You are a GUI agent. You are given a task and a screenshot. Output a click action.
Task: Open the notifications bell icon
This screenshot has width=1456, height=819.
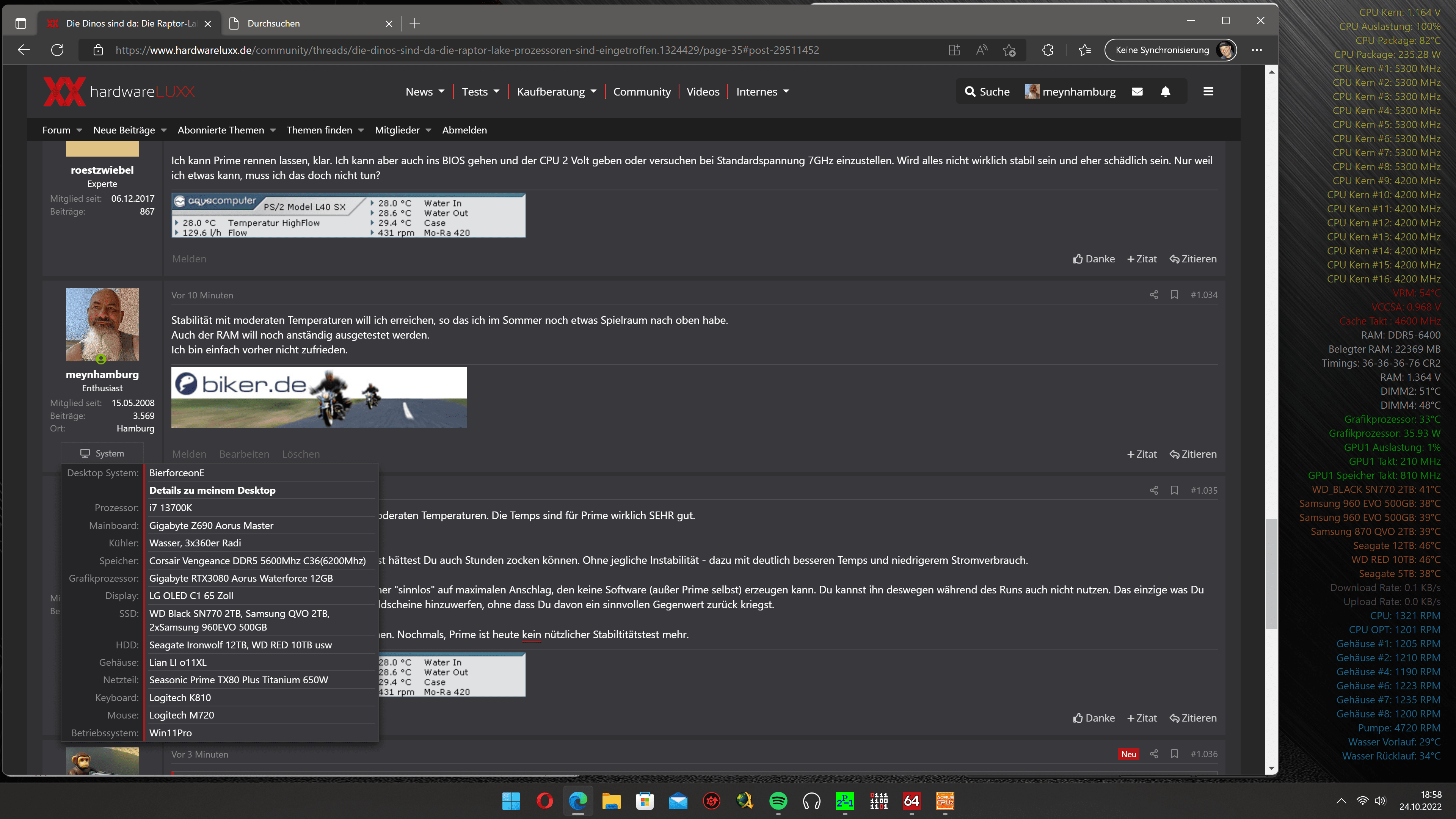pos(1165,91)
